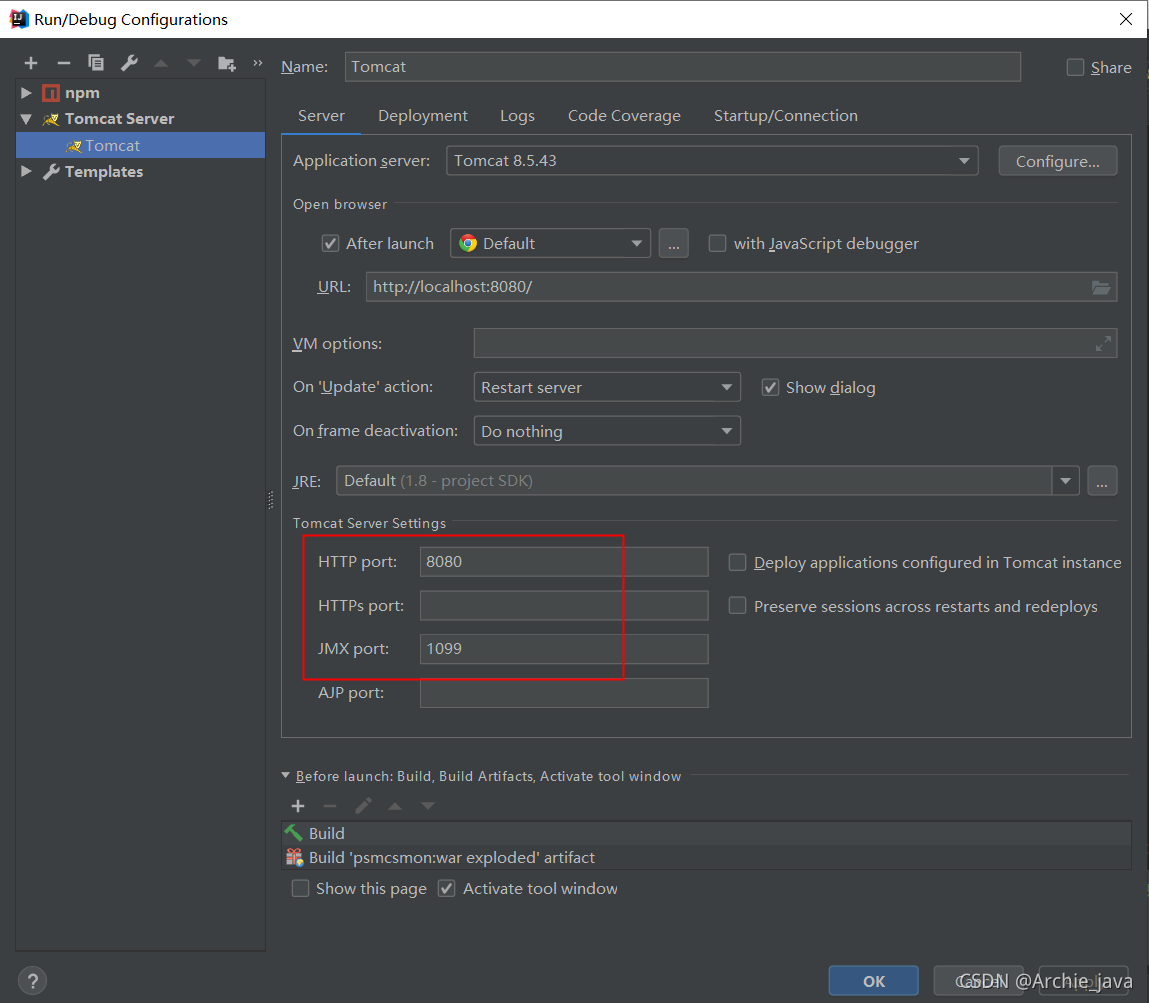Create new folder icon in left toolbar
The width and height of the screenshot is (1149, 1003).
pos(226,64)
